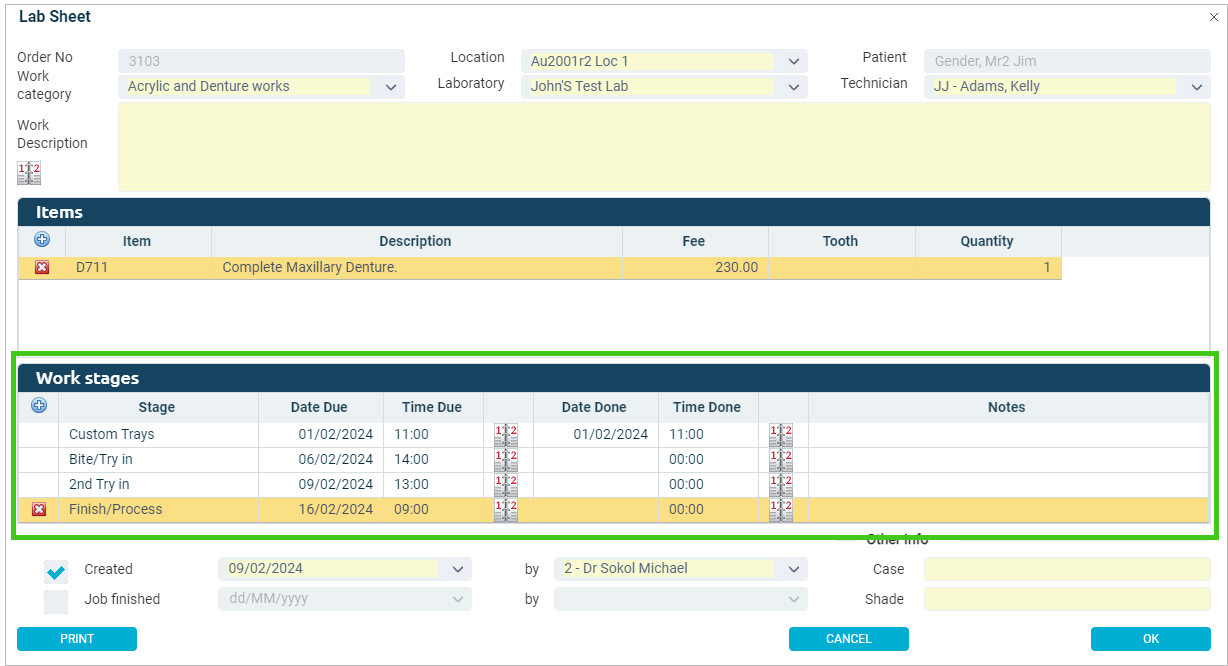Click the Quantity column header
The image size is (1228, 666).
tap(988, 241)
